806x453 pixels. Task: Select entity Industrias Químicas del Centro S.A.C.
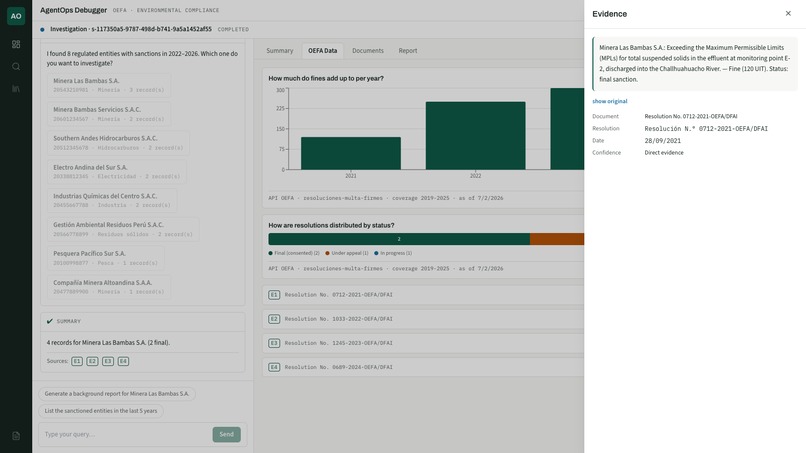point(112,200)
